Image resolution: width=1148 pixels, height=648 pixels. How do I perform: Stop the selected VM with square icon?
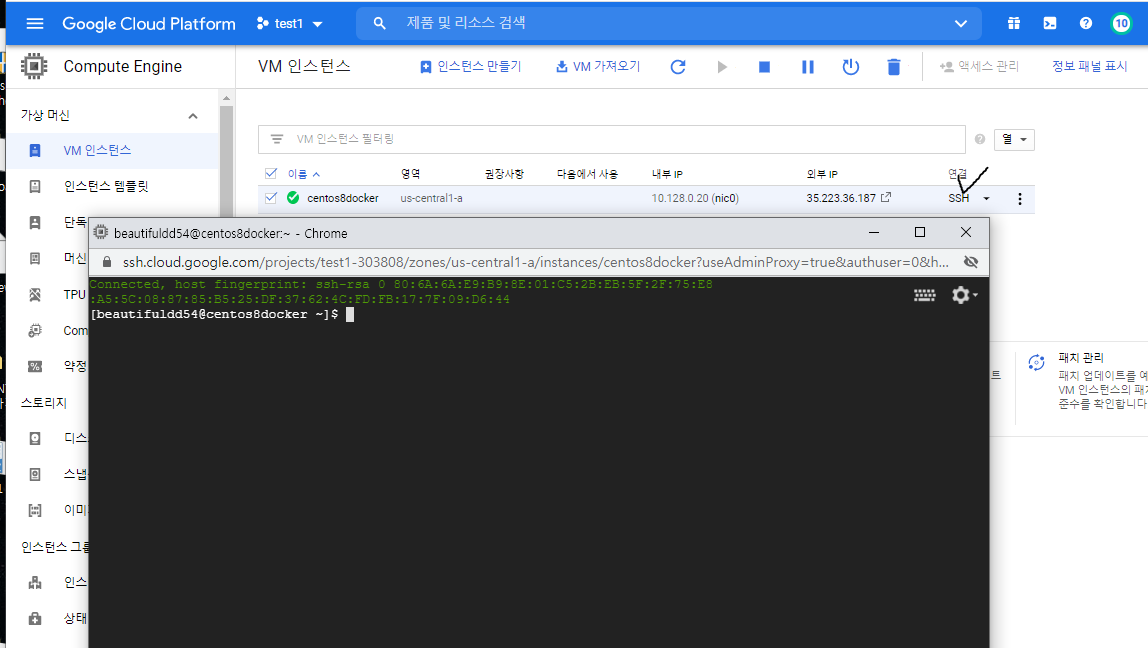click(764, 67)
